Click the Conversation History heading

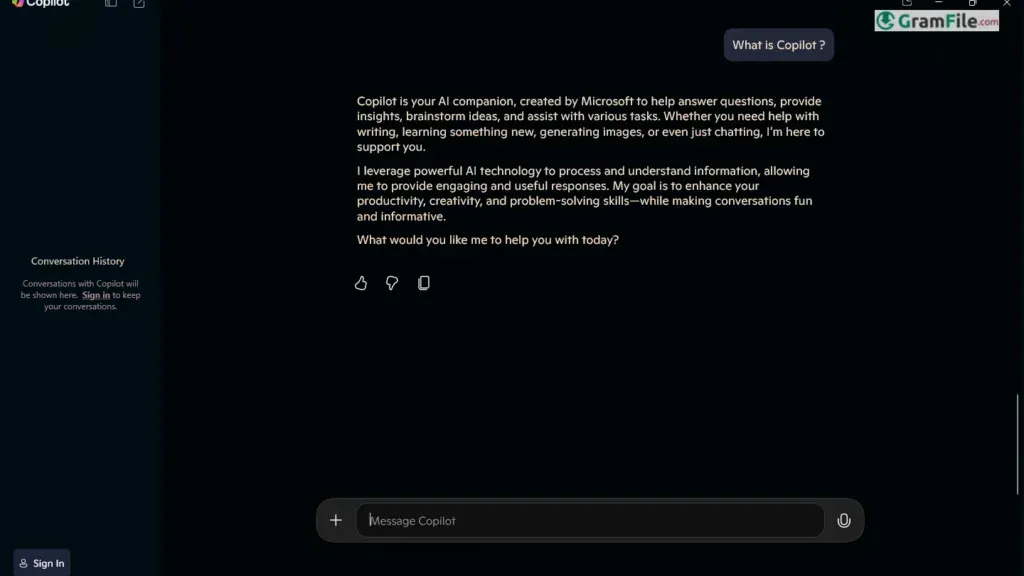(x=78, y=261)
